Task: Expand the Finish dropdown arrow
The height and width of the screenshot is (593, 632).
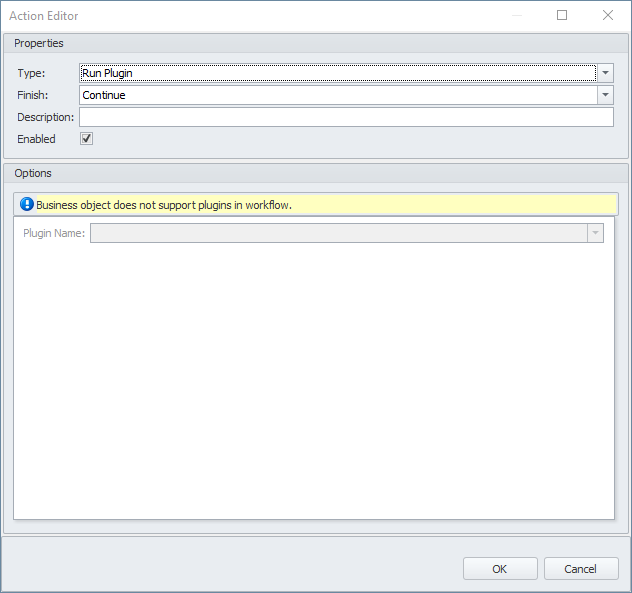Action: pos(605,95)
